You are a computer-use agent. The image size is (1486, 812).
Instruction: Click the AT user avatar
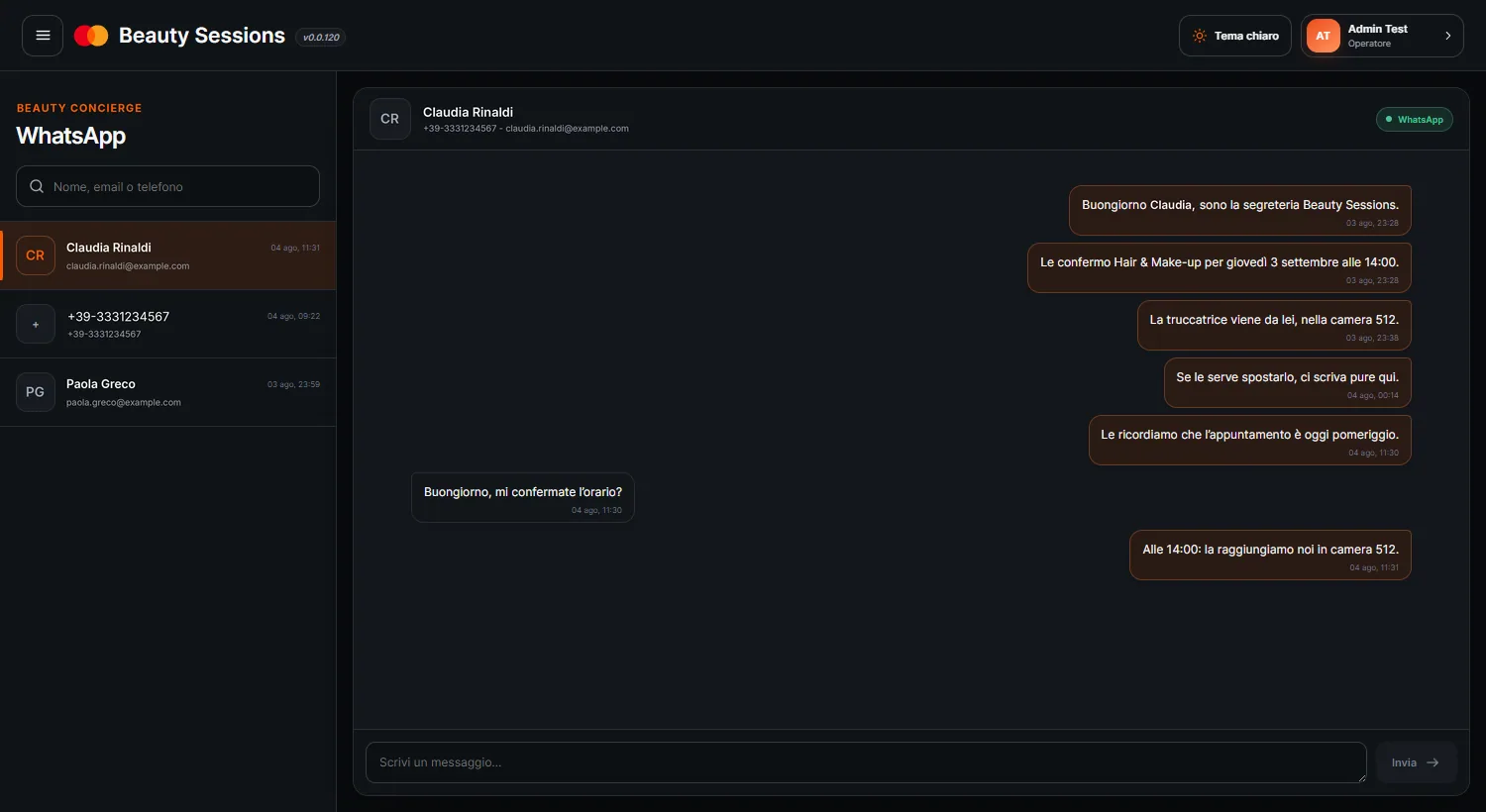(x=1324, y=36)
